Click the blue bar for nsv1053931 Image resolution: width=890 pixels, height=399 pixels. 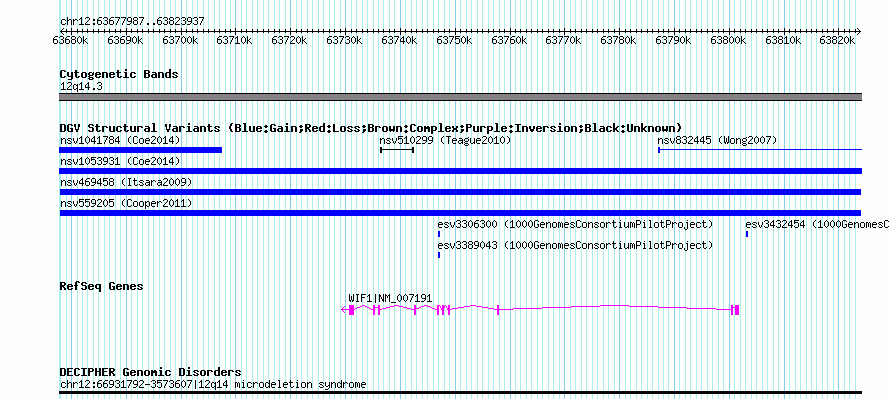click(460, 171)
